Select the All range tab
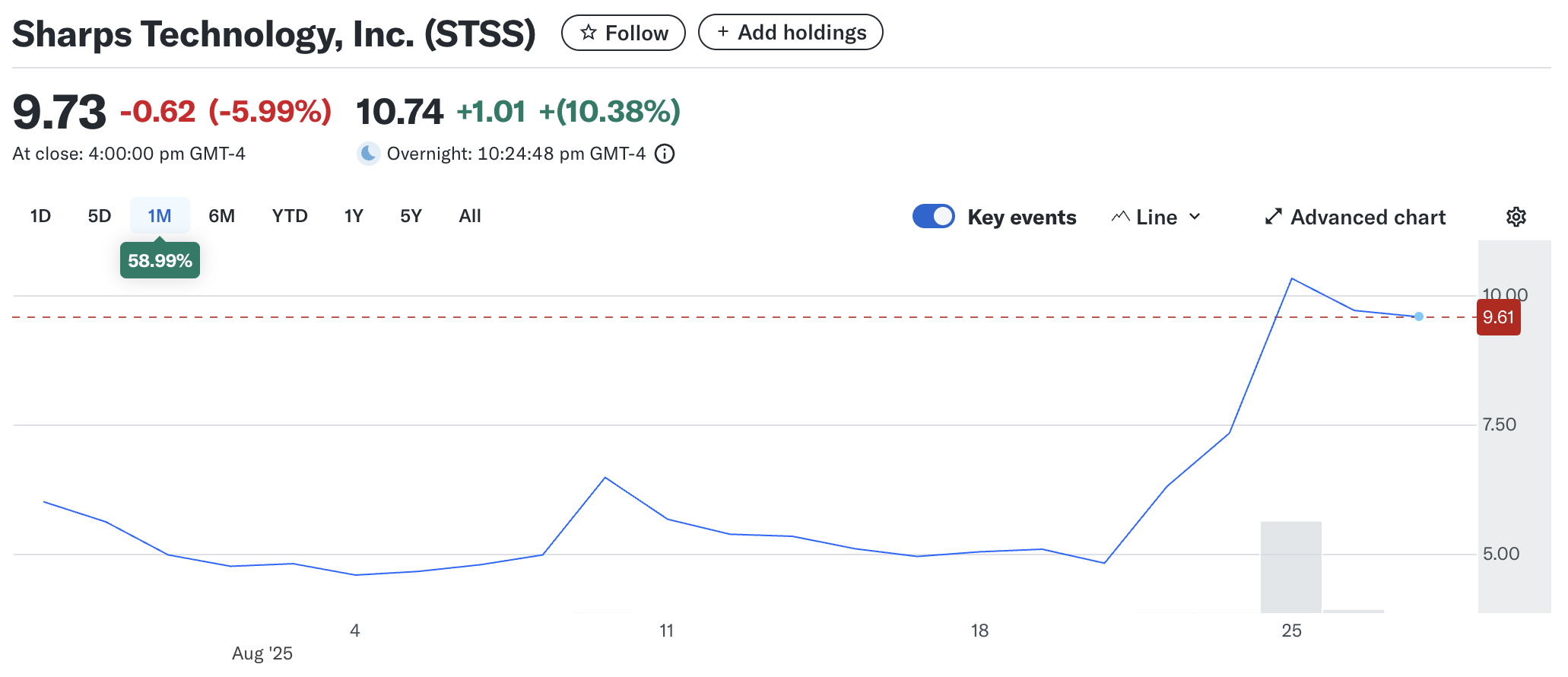 coord(470,216)
